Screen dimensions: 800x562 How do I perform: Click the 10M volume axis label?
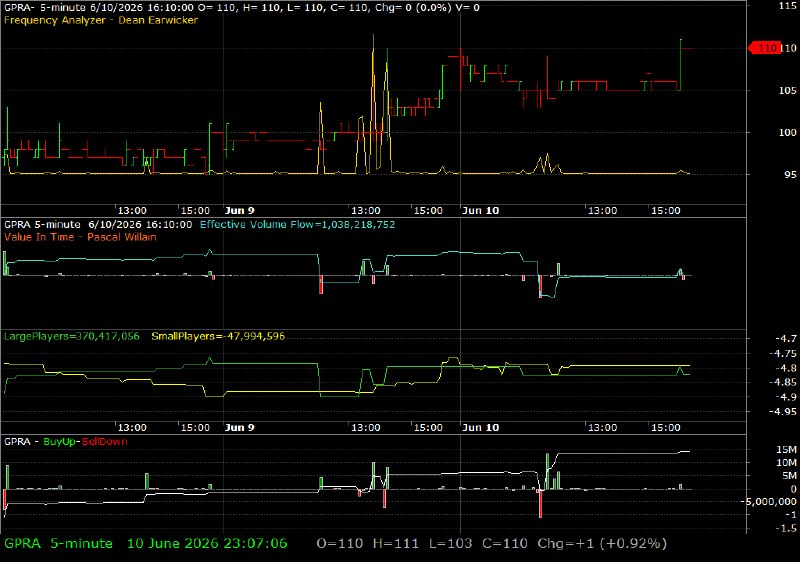pos(786,463)
